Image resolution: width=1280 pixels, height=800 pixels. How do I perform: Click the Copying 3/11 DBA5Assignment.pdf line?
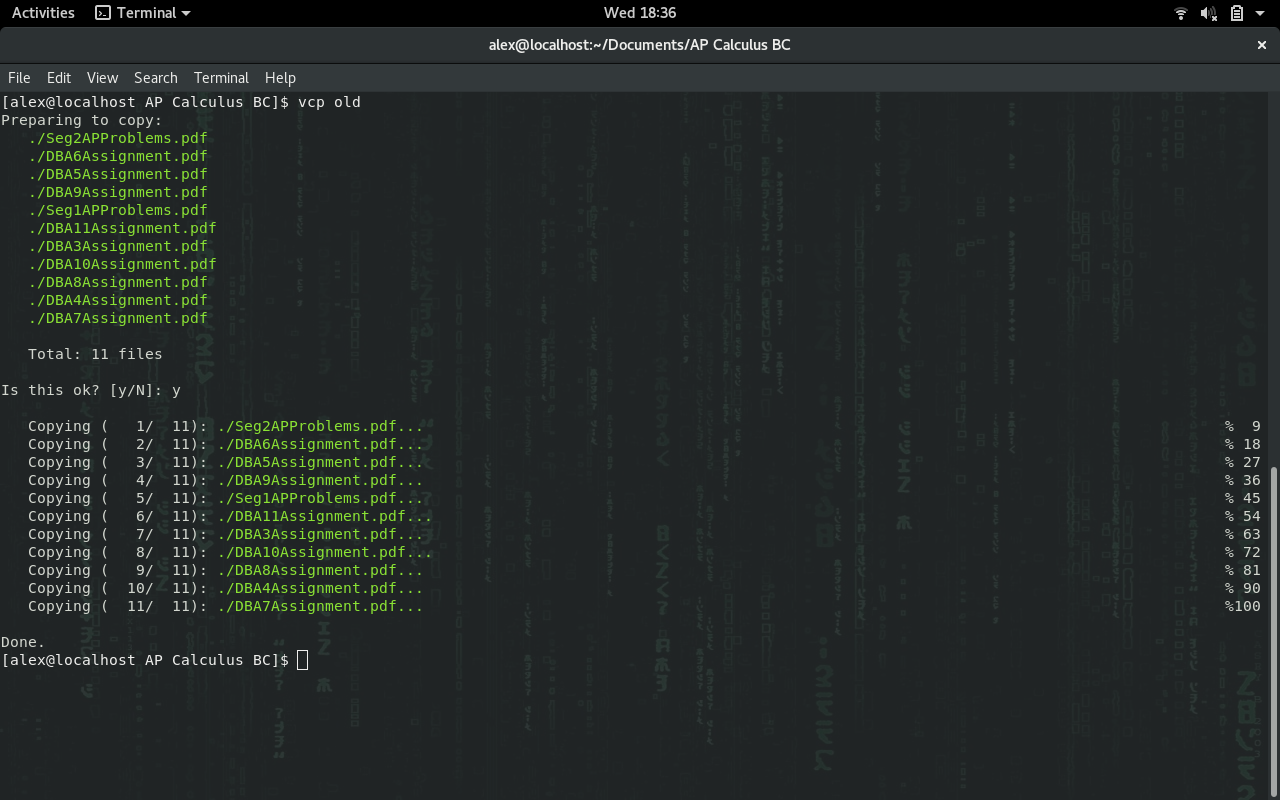226,462
